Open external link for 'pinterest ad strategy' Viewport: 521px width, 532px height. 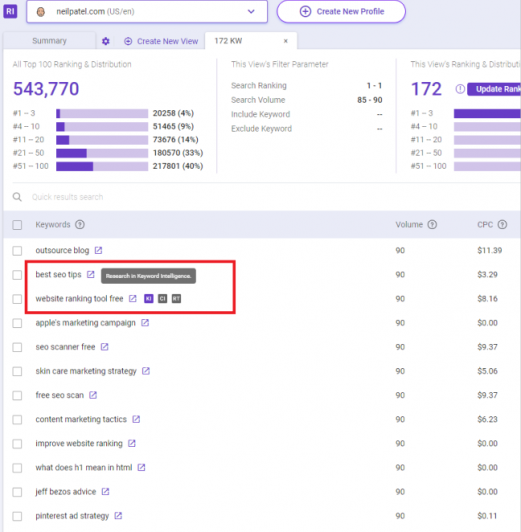click(x=118, y=516)
